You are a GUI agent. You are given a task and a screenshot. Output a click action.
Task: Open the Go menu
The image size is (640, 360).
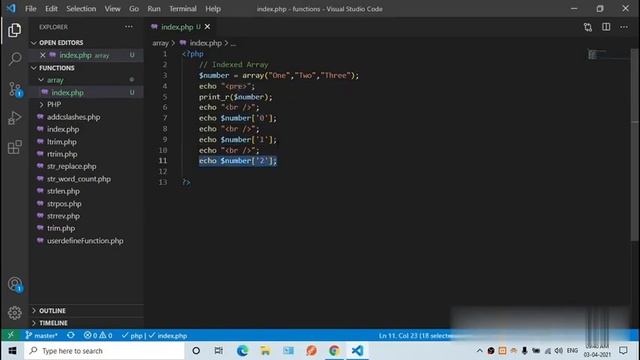pos(134,9)
